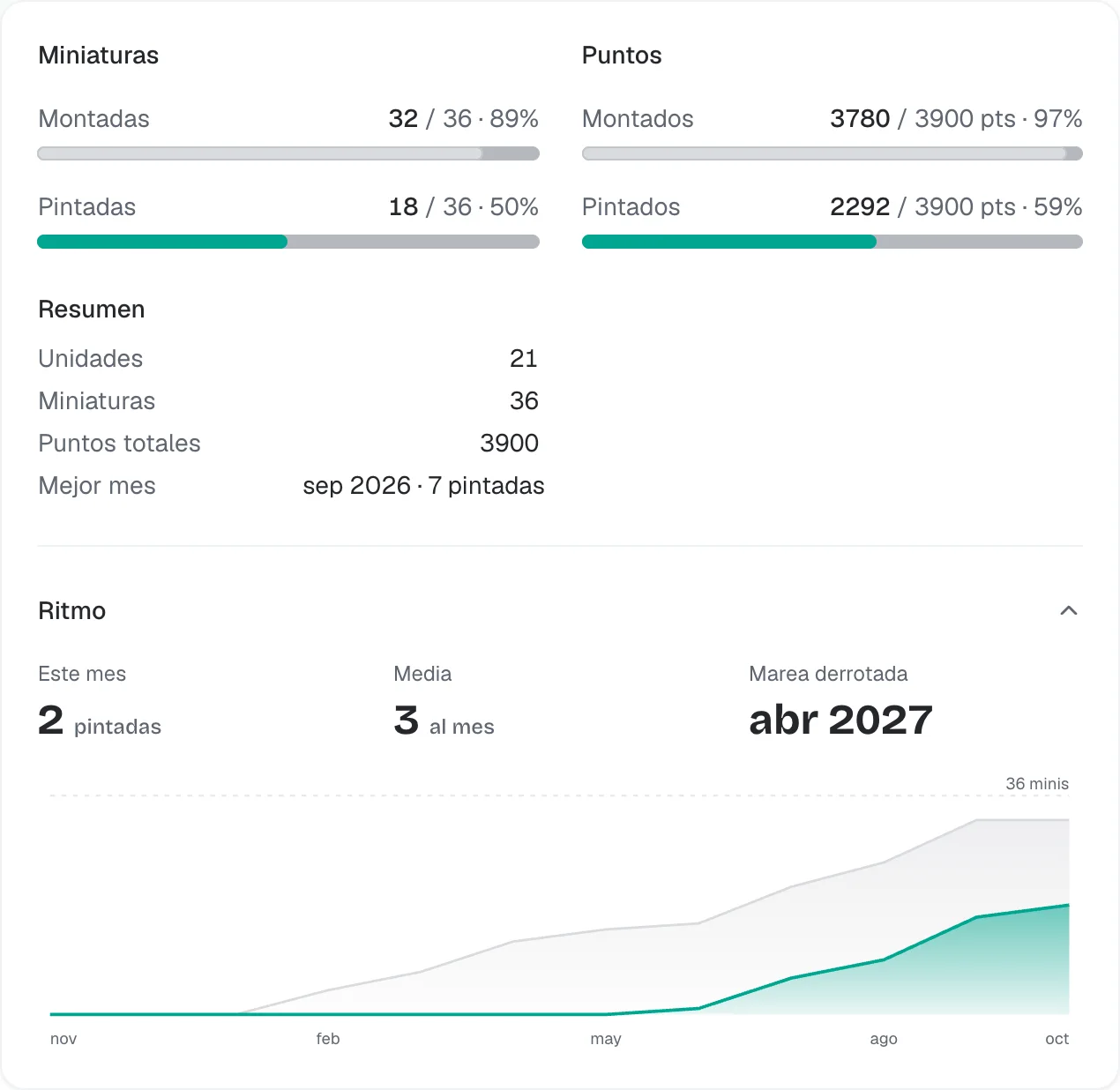
Task: Click the "Marea derrotada" stat label
Action: coord(828,674)
